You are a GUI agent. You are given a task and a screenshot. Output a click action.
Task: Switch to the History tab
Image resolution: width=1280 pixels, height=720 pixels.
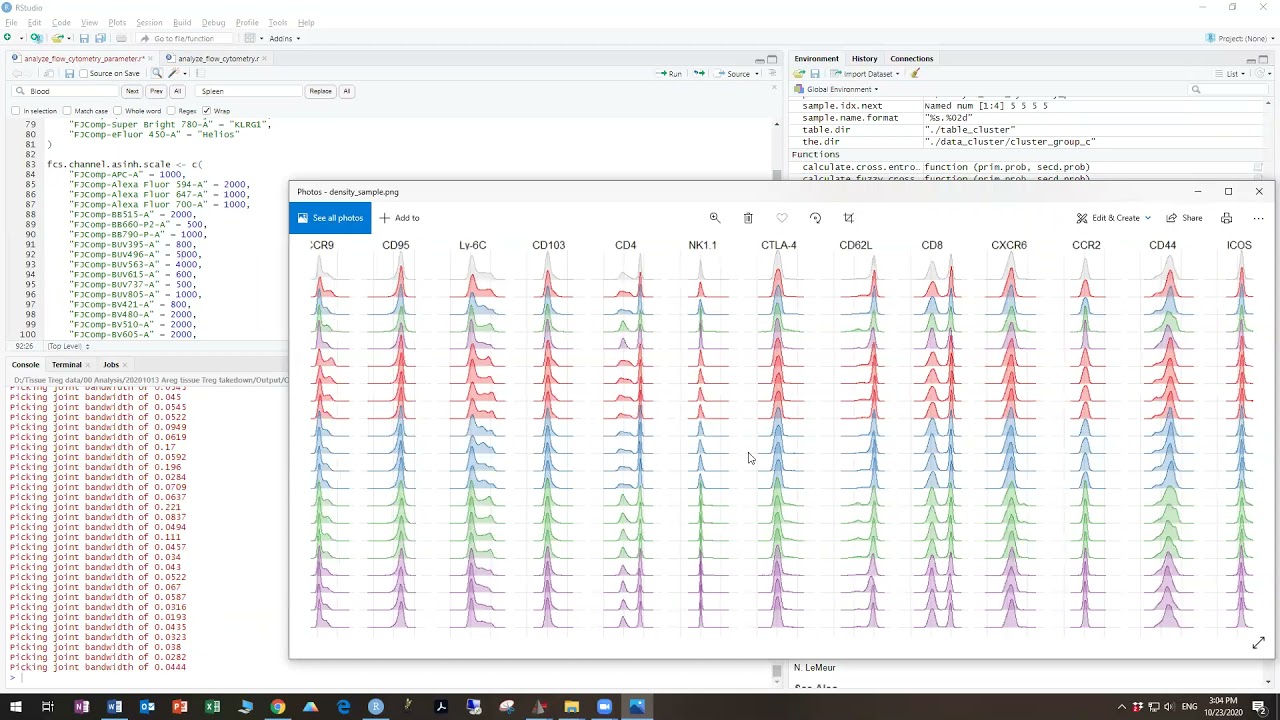(x=864, y=58)
